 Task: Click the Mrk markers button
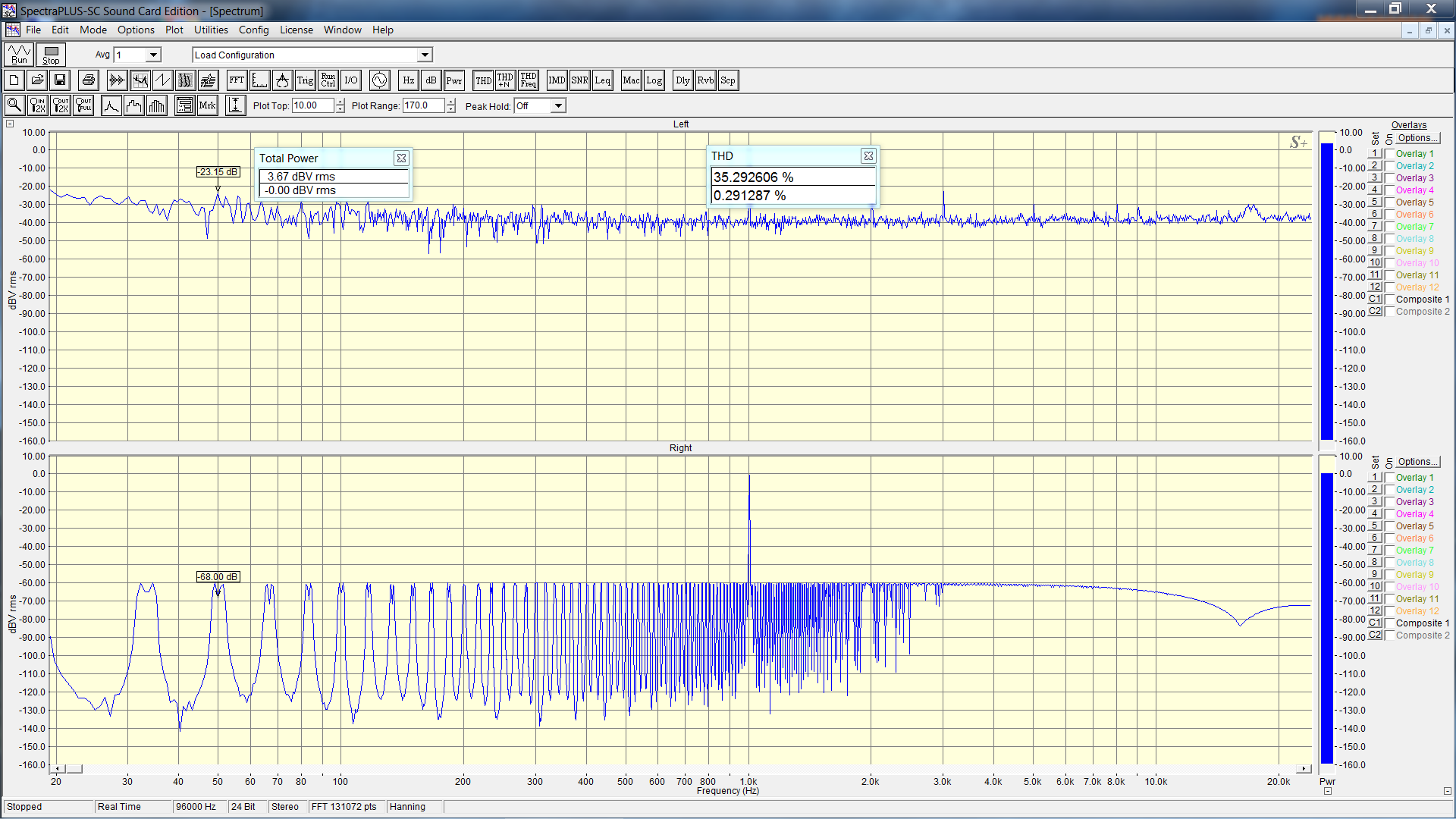[207, 105]
